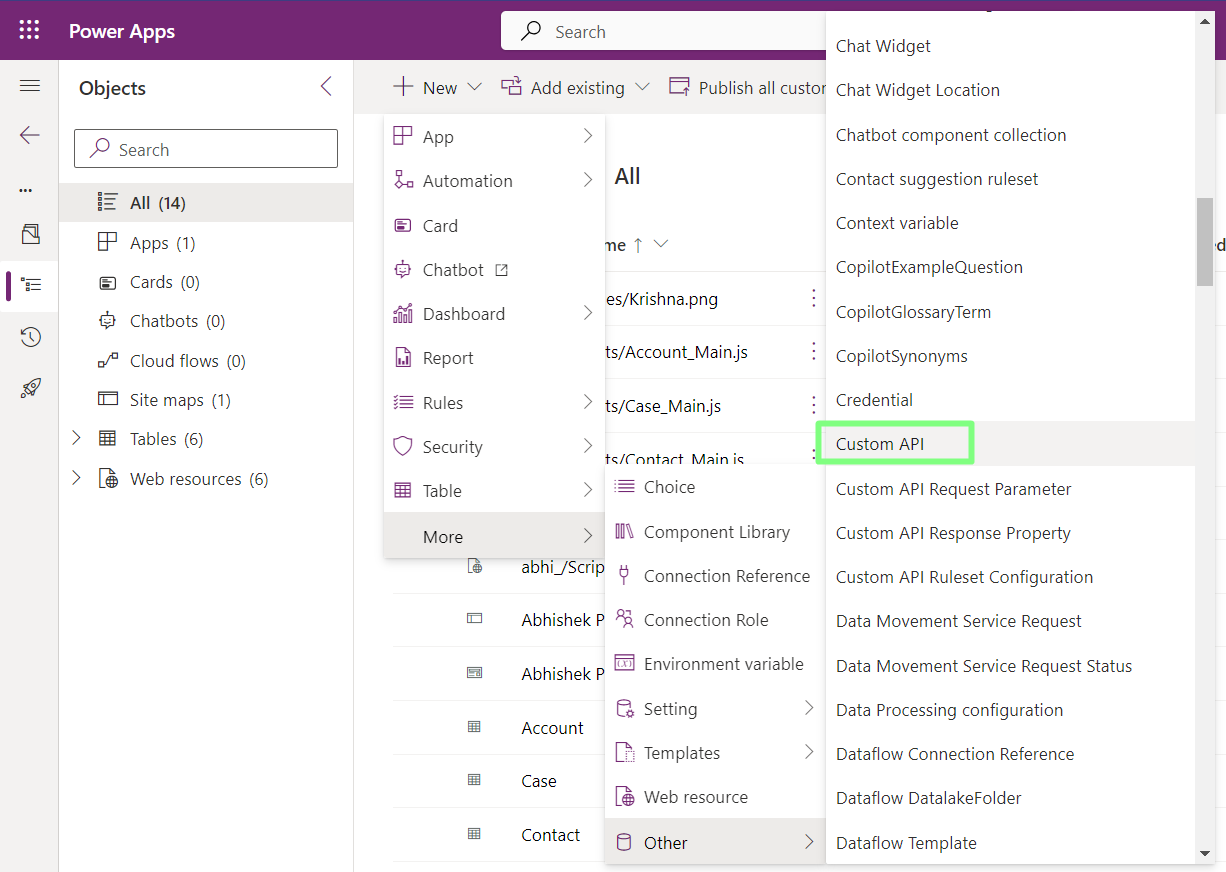Open Name column sort dropdown chevron
The width and height of the screenshot is (1226, 872).
click(x=660, y=245)
